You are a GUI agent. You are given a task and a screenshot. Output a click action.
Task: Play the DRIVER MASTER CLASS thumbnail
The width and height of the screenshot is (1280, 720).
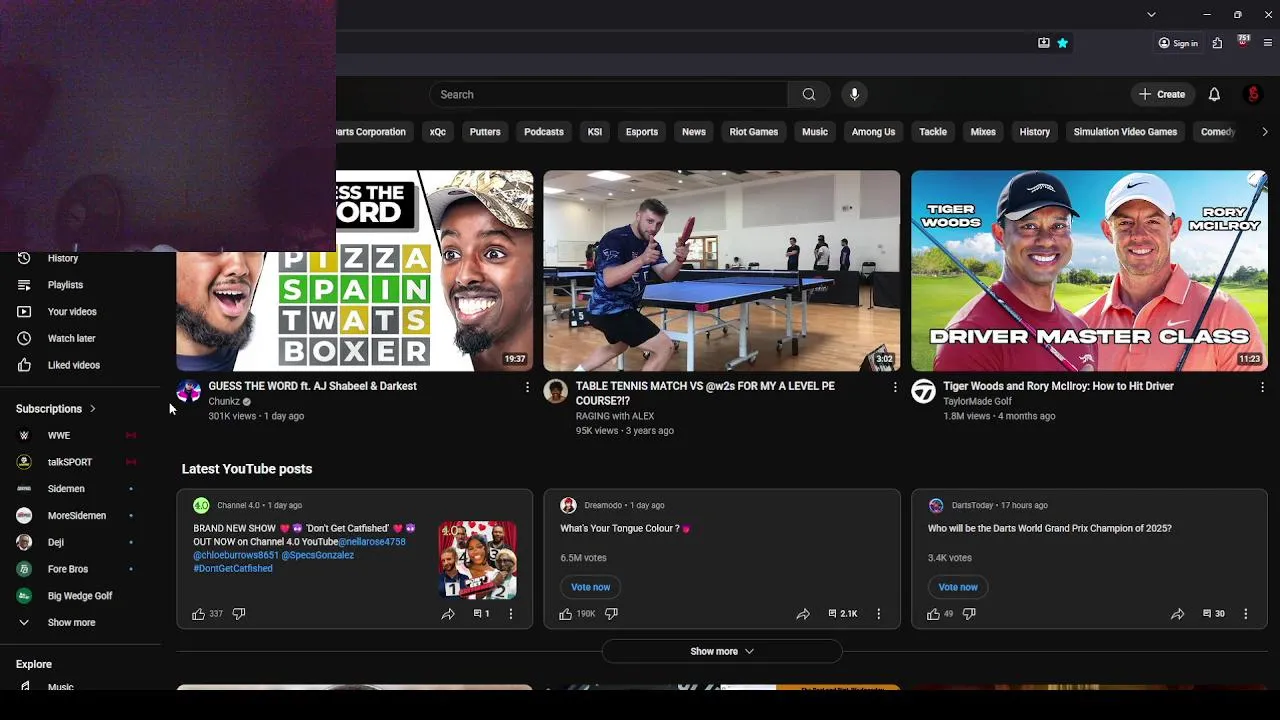click(1089, 271)
